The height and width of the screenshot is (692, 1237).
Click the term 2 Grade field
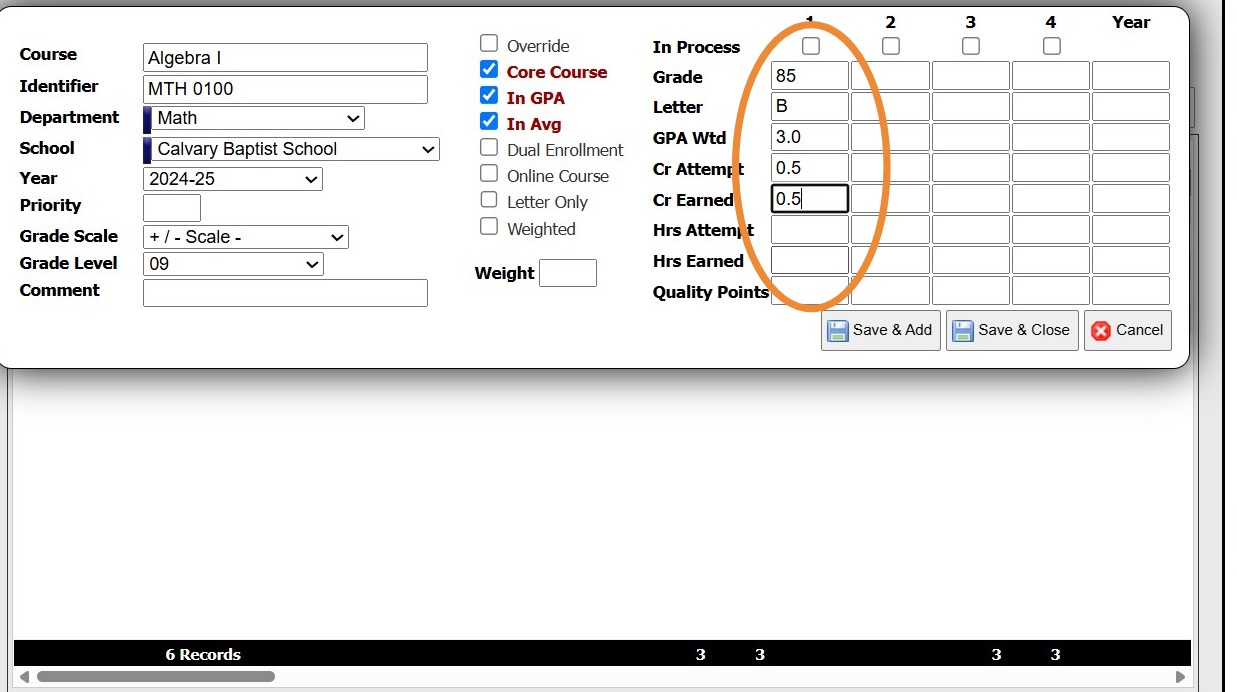[x=890, y=76]
